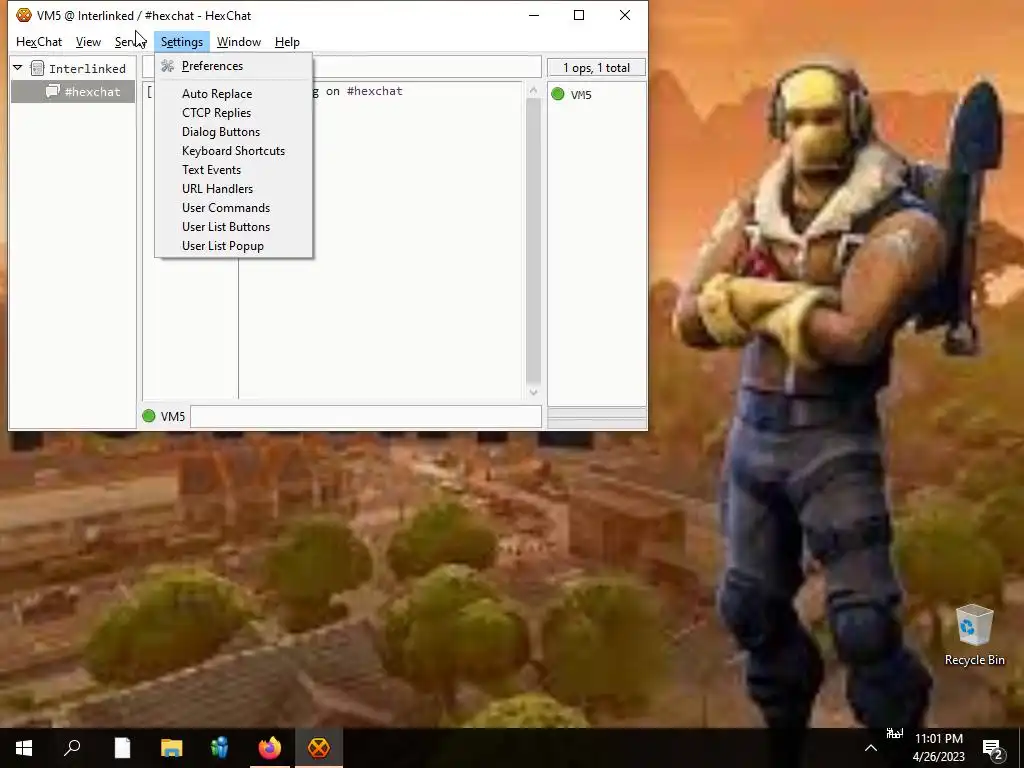The width and height of the screenshot is (1024, 768).
Task: Open the View menu
Action: [x=88, y=42]
